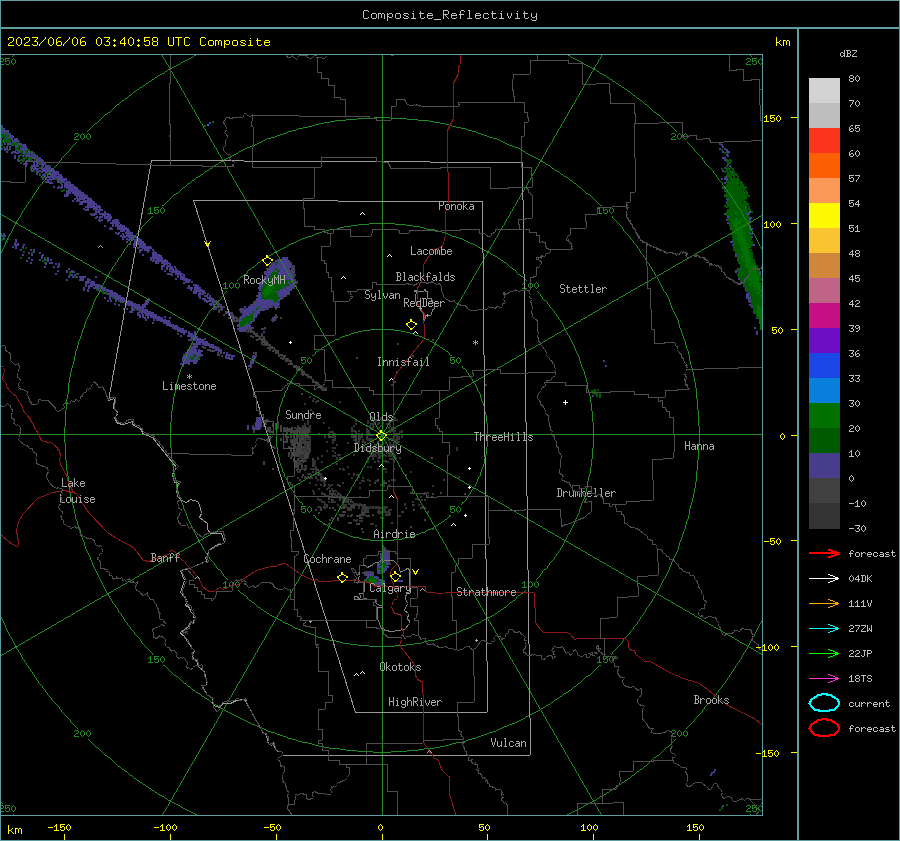The image size is (900, 841).
Task: Click the RockyMH label
Action: pos(264,280)
